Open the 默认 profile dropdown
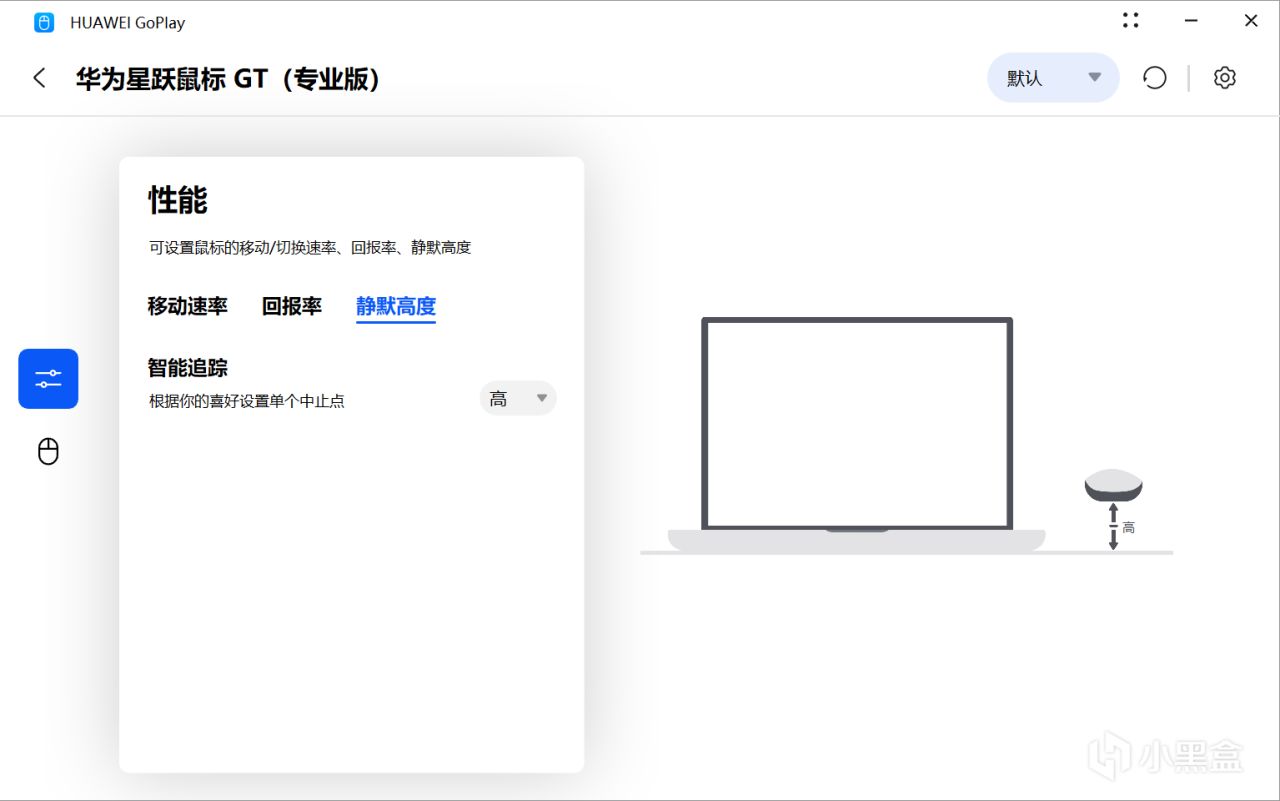 [x=1053, y=78]
